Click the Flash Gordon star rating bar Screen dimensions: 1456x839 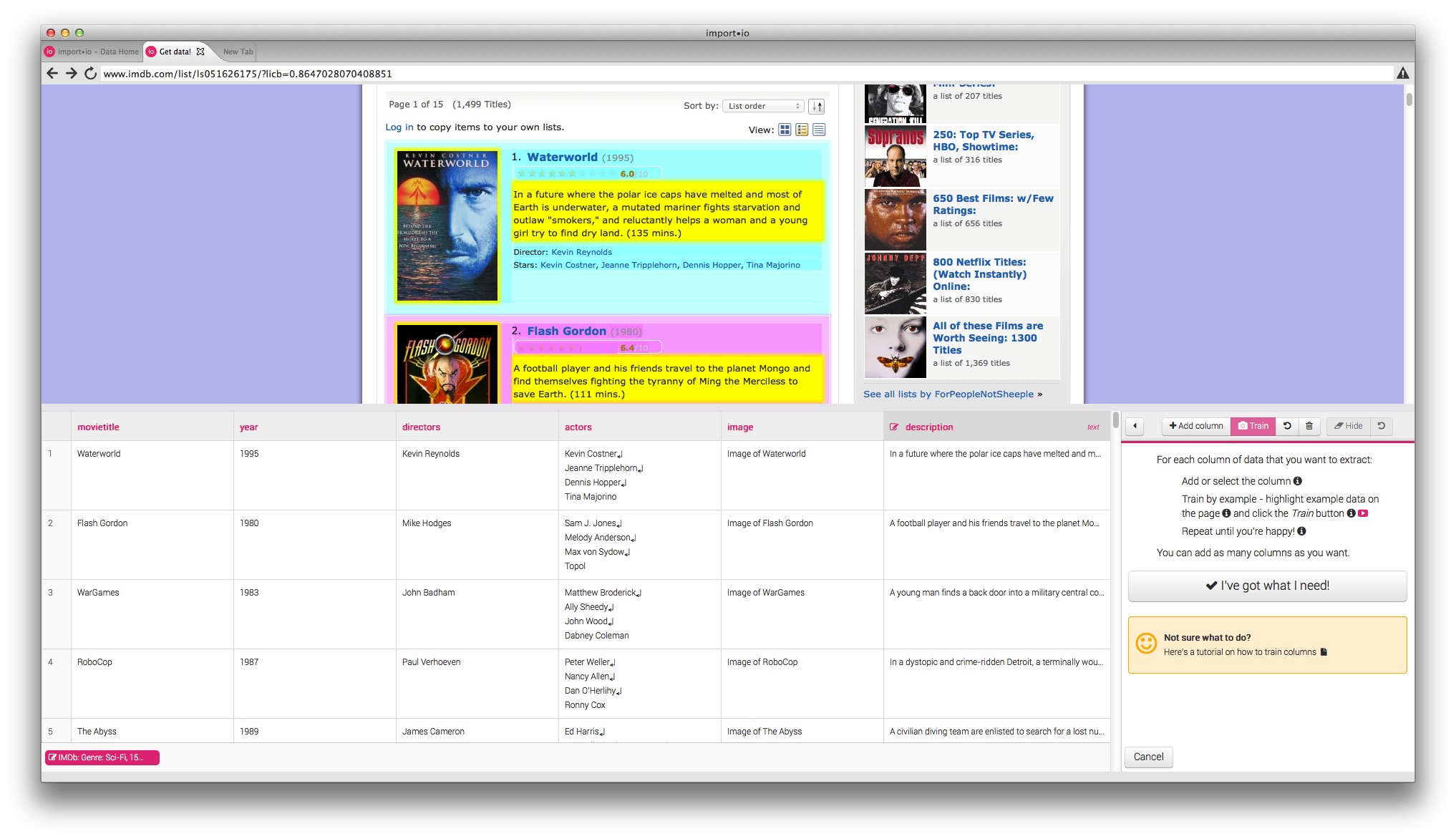(587, 348)
